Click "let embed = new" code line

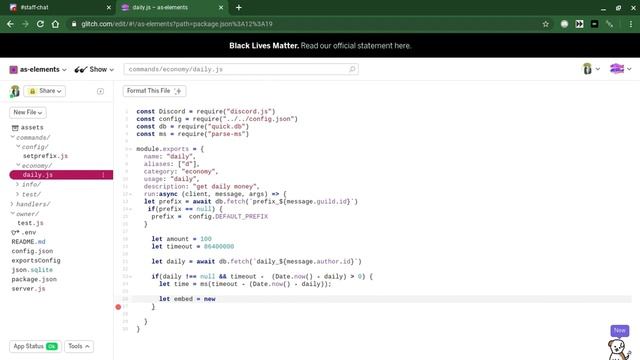pyautogui.click(x=187, y=299)
